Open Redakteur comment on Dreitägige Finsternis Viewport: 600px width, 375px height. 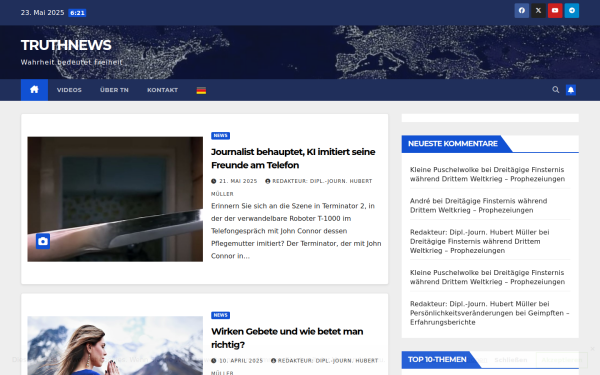pyautogui.click(x=479, y=241)
